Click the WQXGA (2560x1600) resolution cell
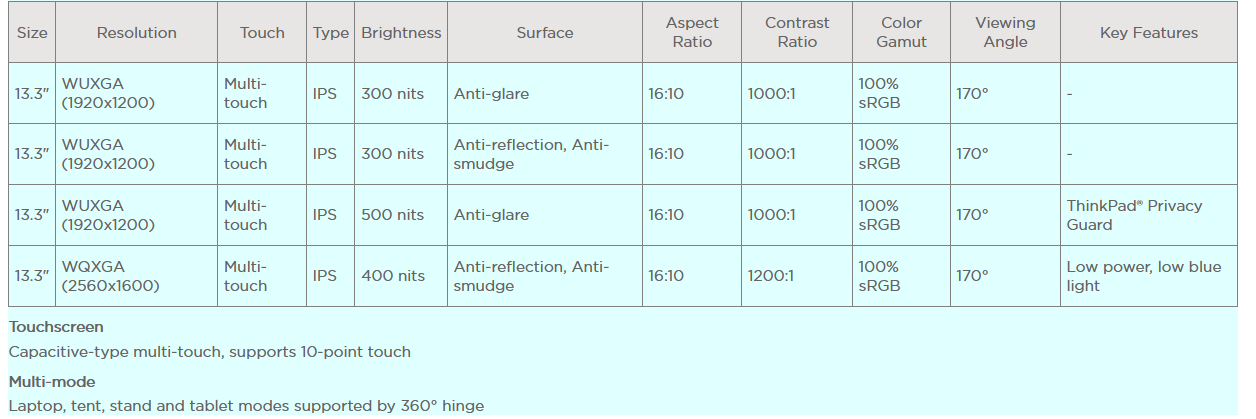The height and width of the screenshot is (419, 1256). point(108,276)
